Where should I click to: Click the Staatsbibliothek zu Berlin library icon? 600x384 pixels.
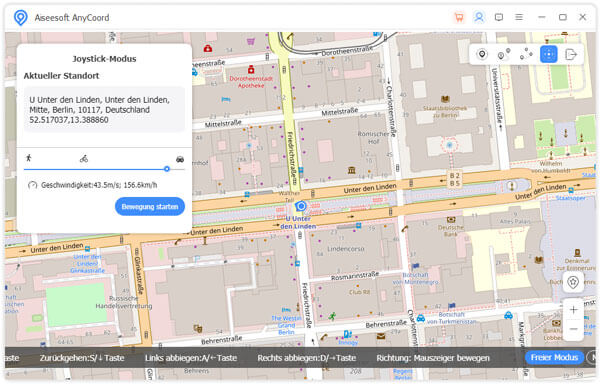(445, 99)
